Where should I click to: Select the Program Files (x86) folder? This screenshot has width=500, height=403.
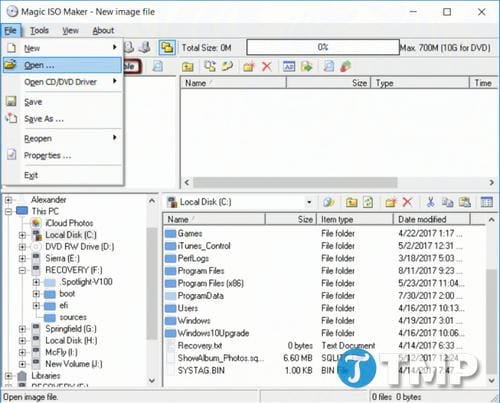211,283
